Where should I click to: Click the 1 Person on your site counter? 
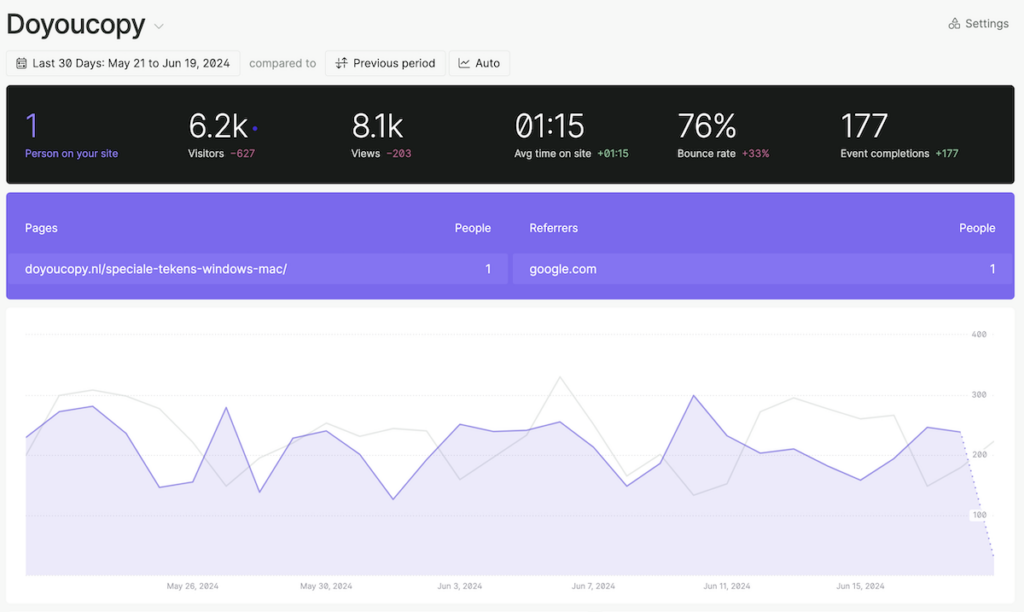point(70,135)
